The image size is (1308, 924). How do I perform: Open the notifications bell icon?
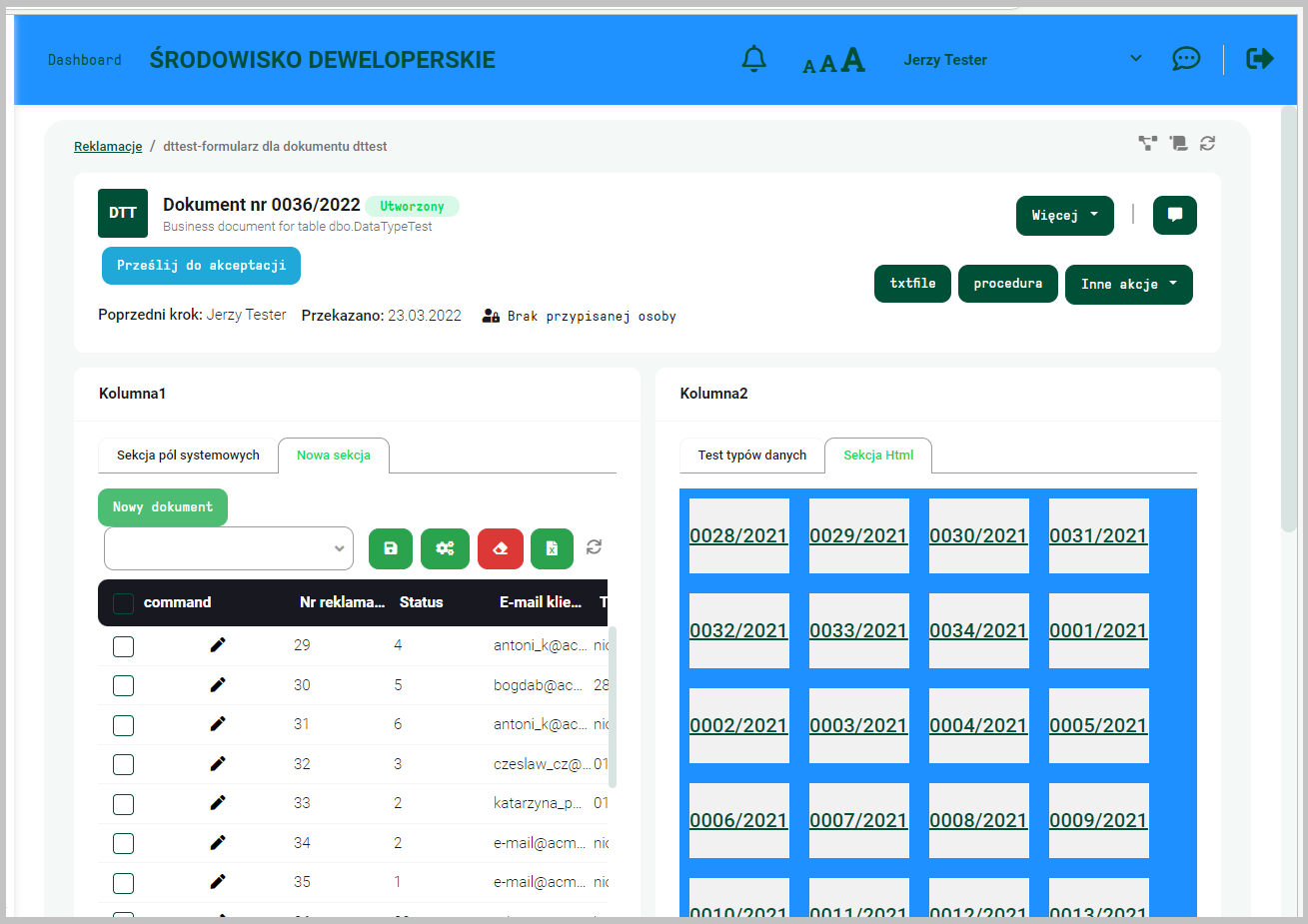[x=753, y=60]
